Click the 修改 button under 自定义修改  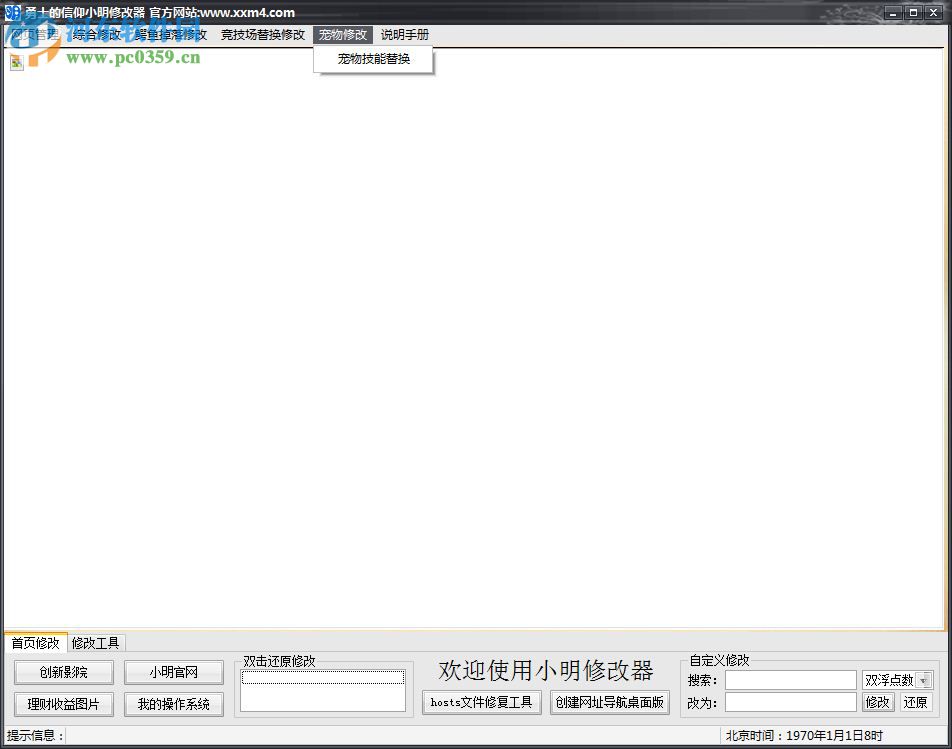pos(878,702)
